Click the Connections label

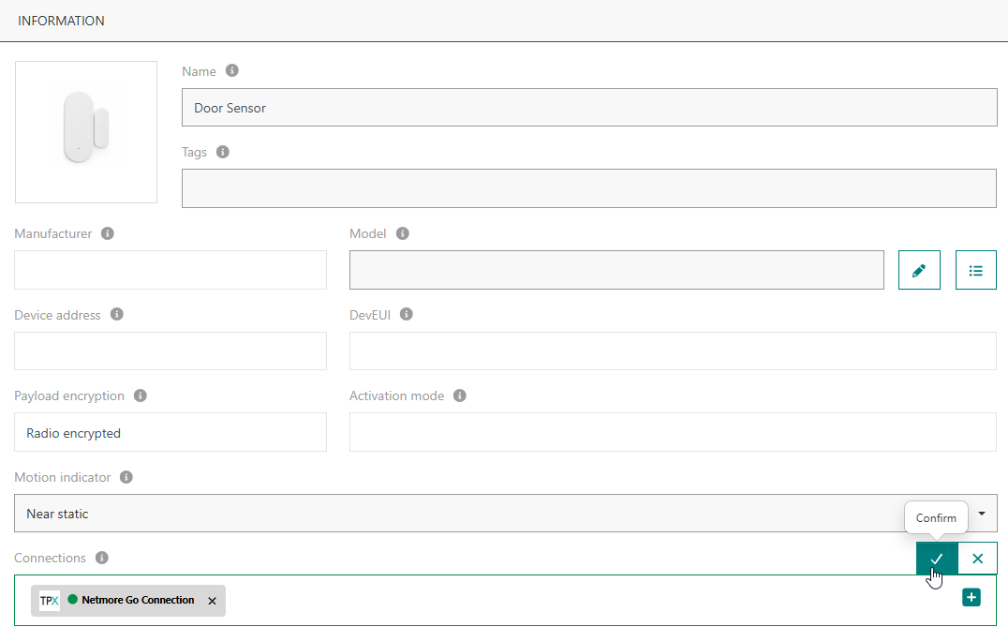coord(50,558)
